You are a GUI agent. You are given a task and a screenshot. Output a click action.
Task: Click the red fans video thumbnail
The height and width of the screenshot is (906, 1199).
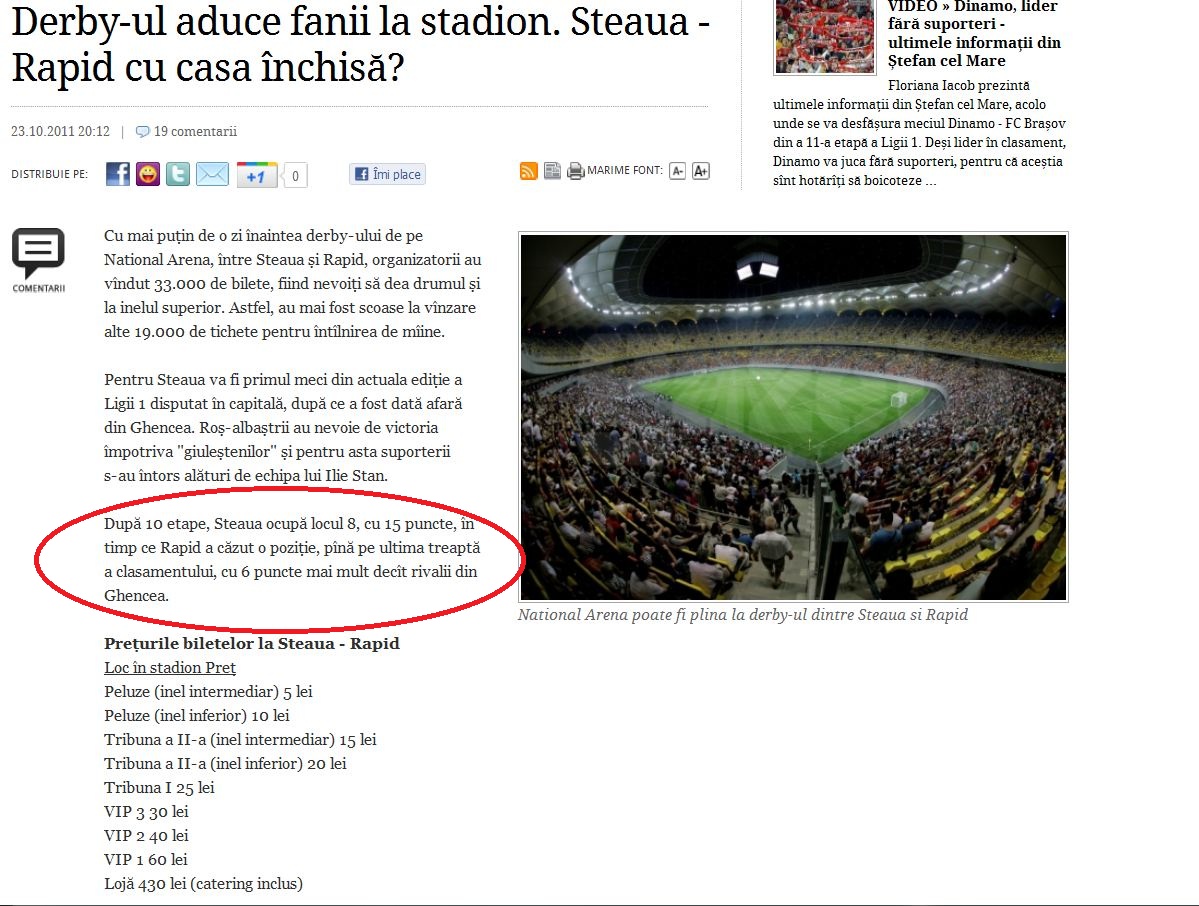click(824, 36)
